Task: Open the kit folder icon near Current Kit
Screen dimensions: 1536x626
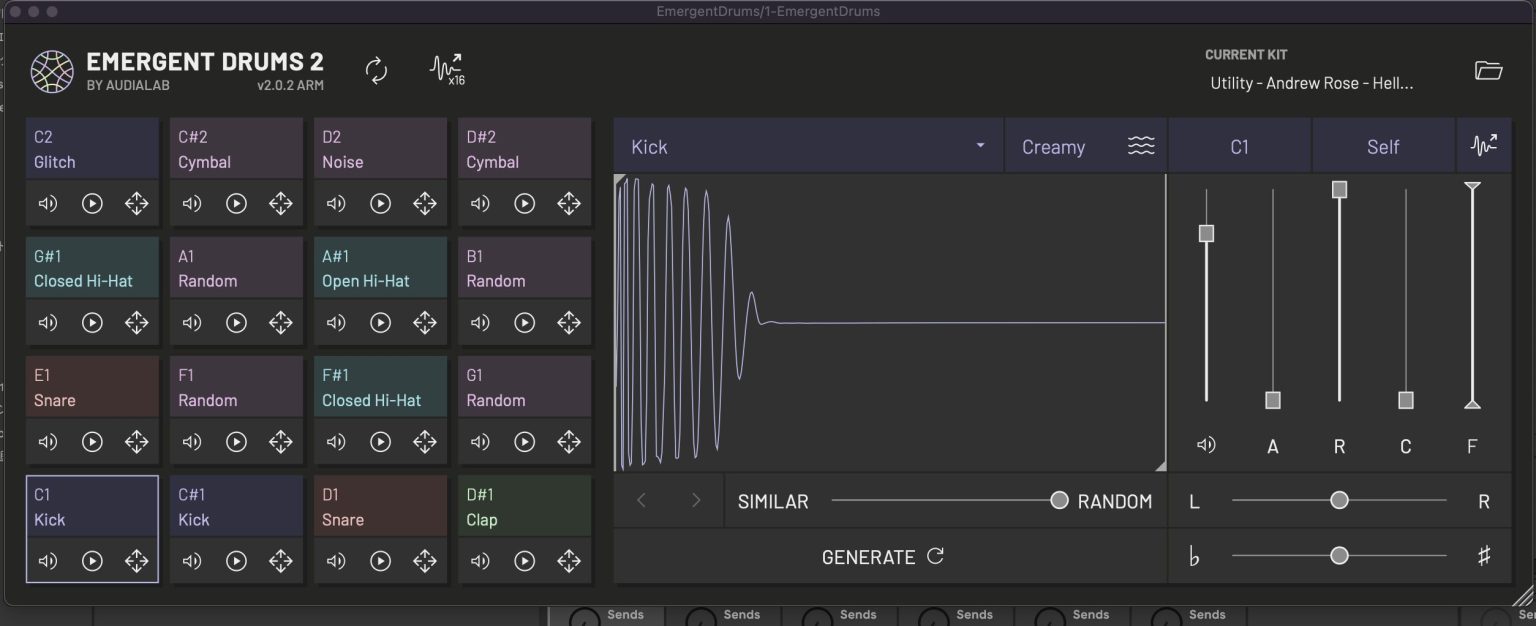Action: tap(1489, 70)
